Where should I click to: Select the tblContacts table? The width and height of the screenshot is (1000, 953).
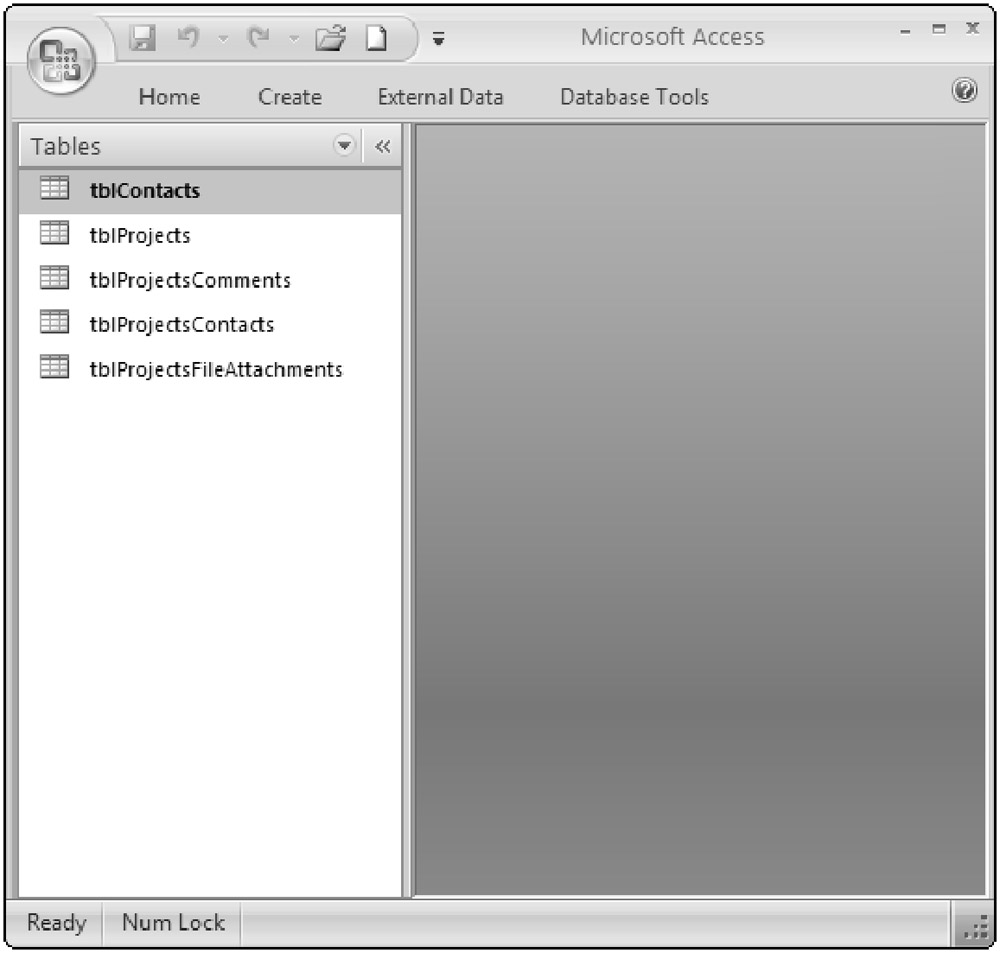[x=144, y=190]
